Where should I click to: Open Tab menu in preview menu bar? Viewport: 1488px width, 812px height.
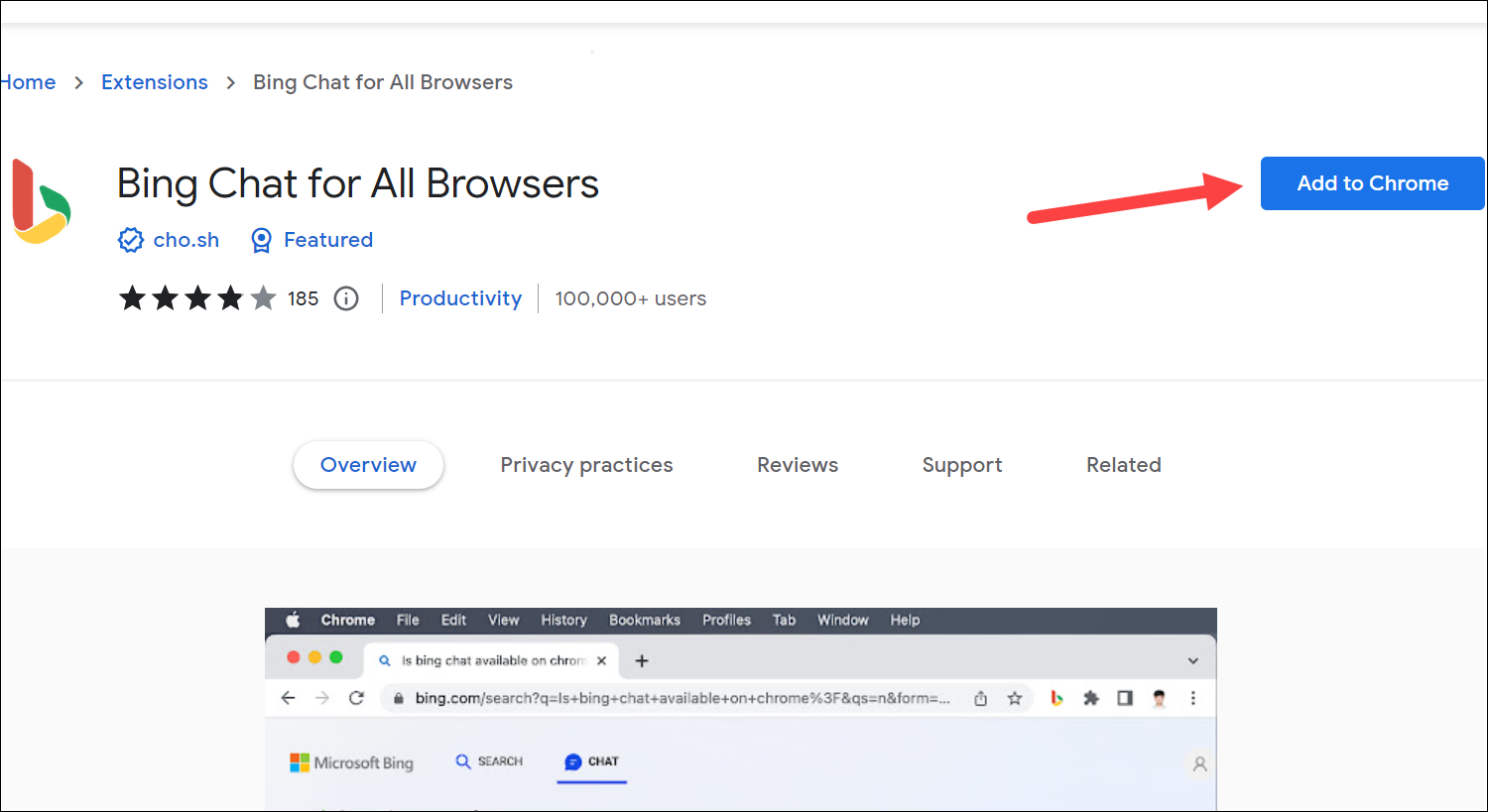(x=784, y=620)
